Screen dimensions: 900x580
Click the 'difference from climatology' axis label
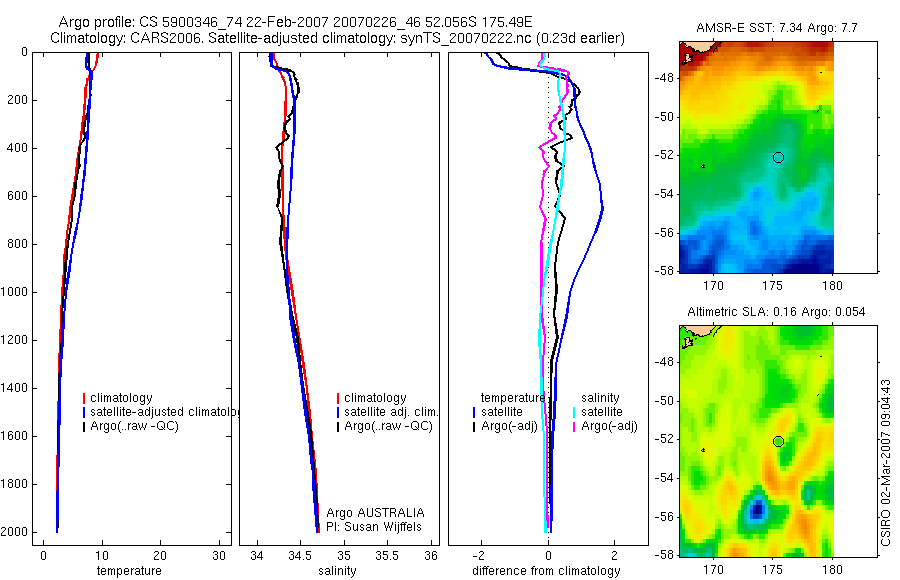point(546,571)
